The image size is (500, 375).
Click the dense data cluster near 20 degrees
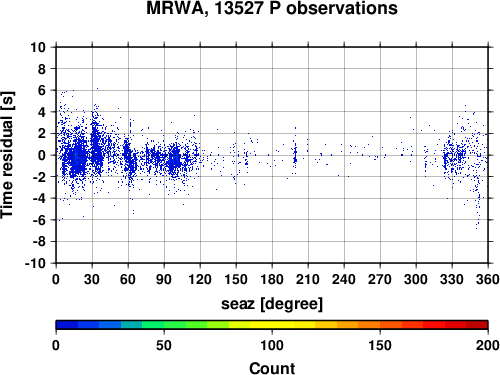[x=78, y=158]
